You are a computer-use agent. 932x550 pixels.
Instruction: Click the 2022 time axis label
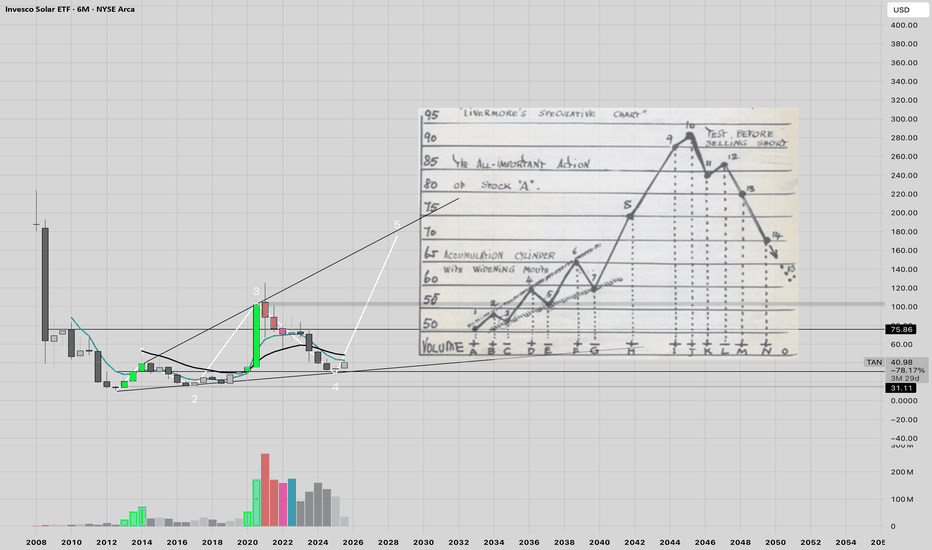pos(282,542)
